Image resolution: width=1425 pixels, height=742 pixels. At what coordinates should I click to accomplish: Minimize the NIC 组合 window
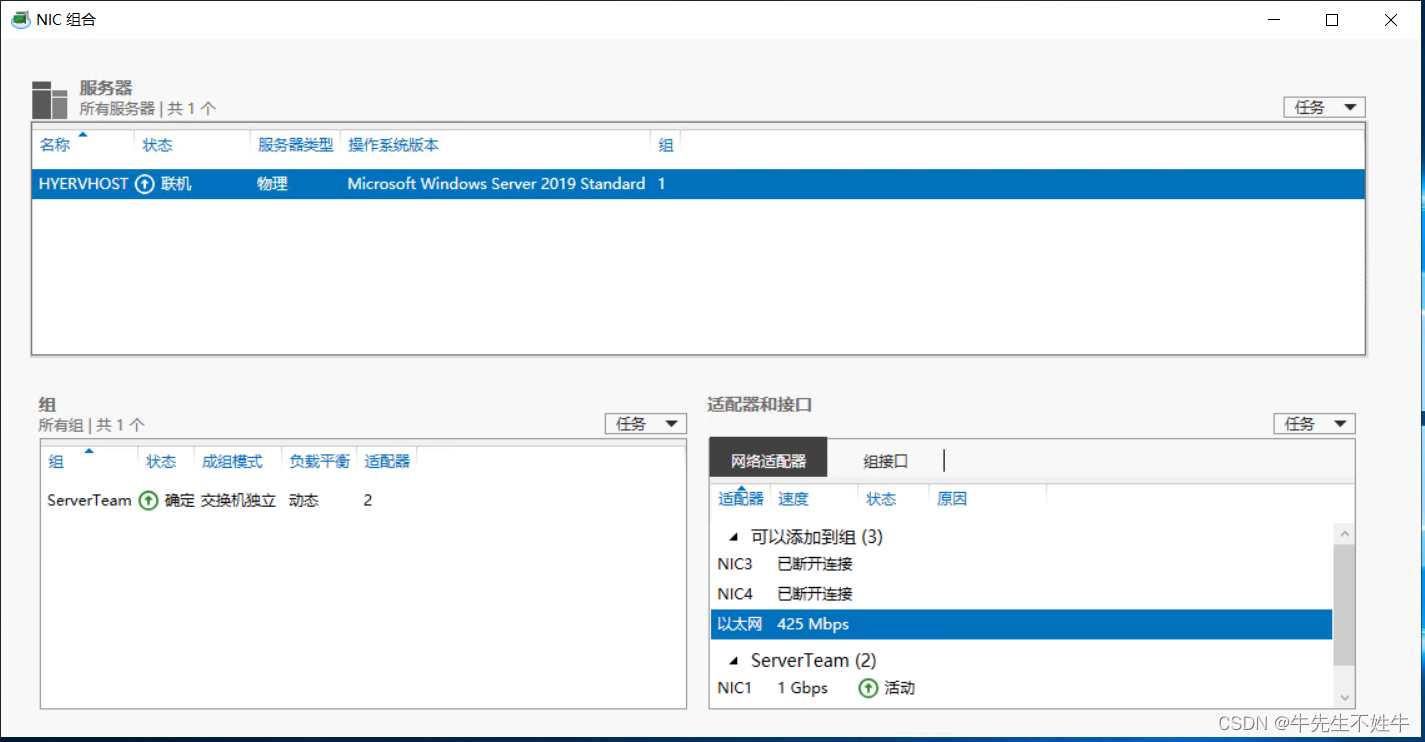pyautogui.click(x=1274, y=19)
